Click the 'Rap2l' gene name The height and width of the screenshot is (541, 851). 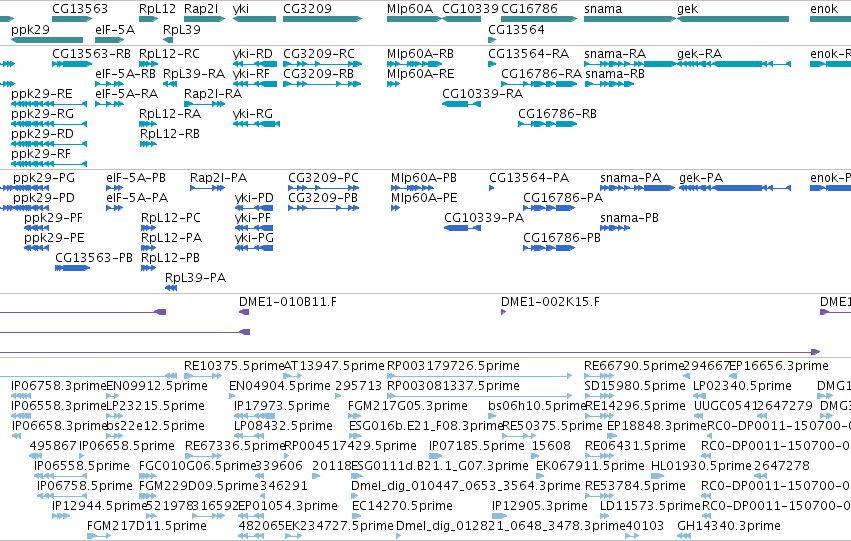tap(201, 9)
